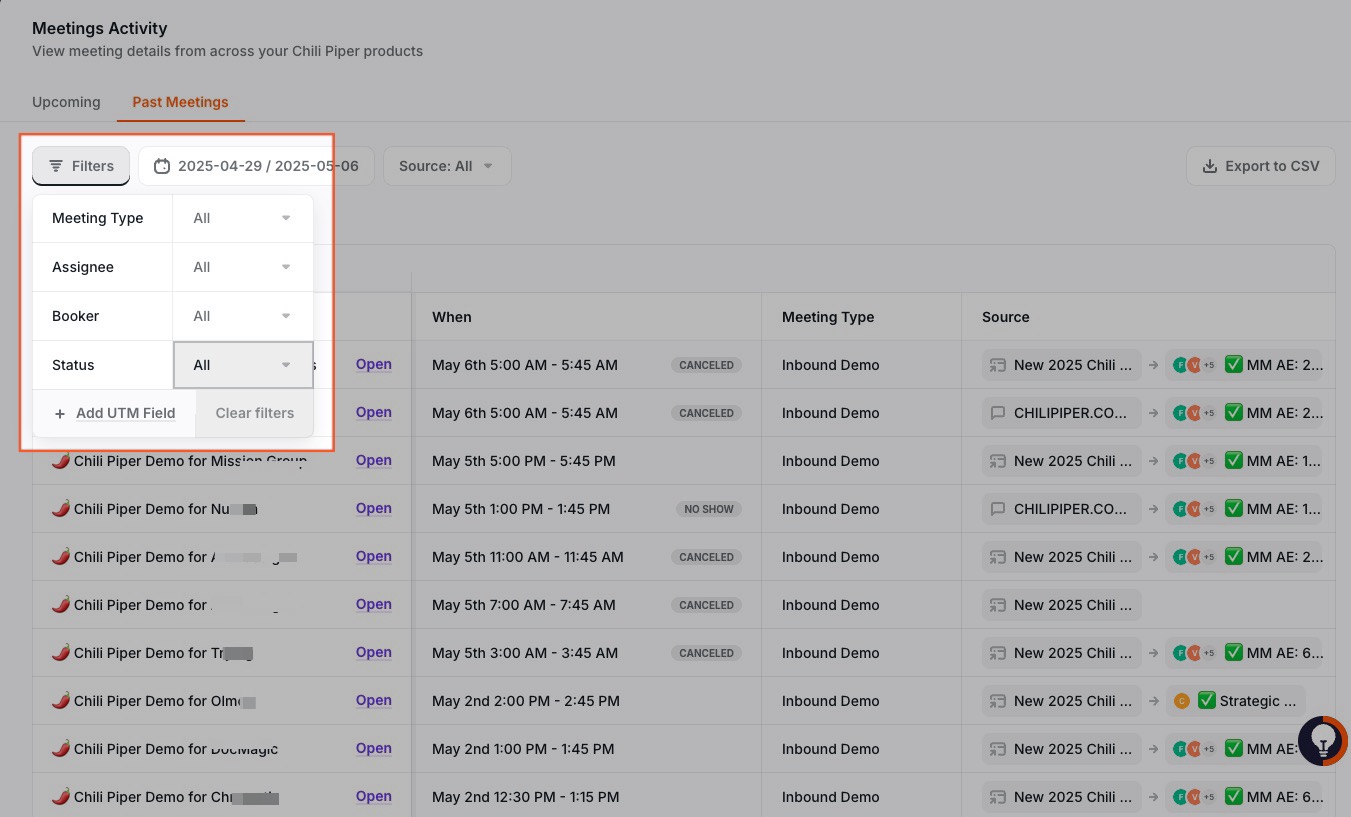This screenshot has width=1351, height=817.
Task: Open the date range picker 2025-04-29 / 2025-05-06
Action: pyautogui.click(x=256, y=166)
